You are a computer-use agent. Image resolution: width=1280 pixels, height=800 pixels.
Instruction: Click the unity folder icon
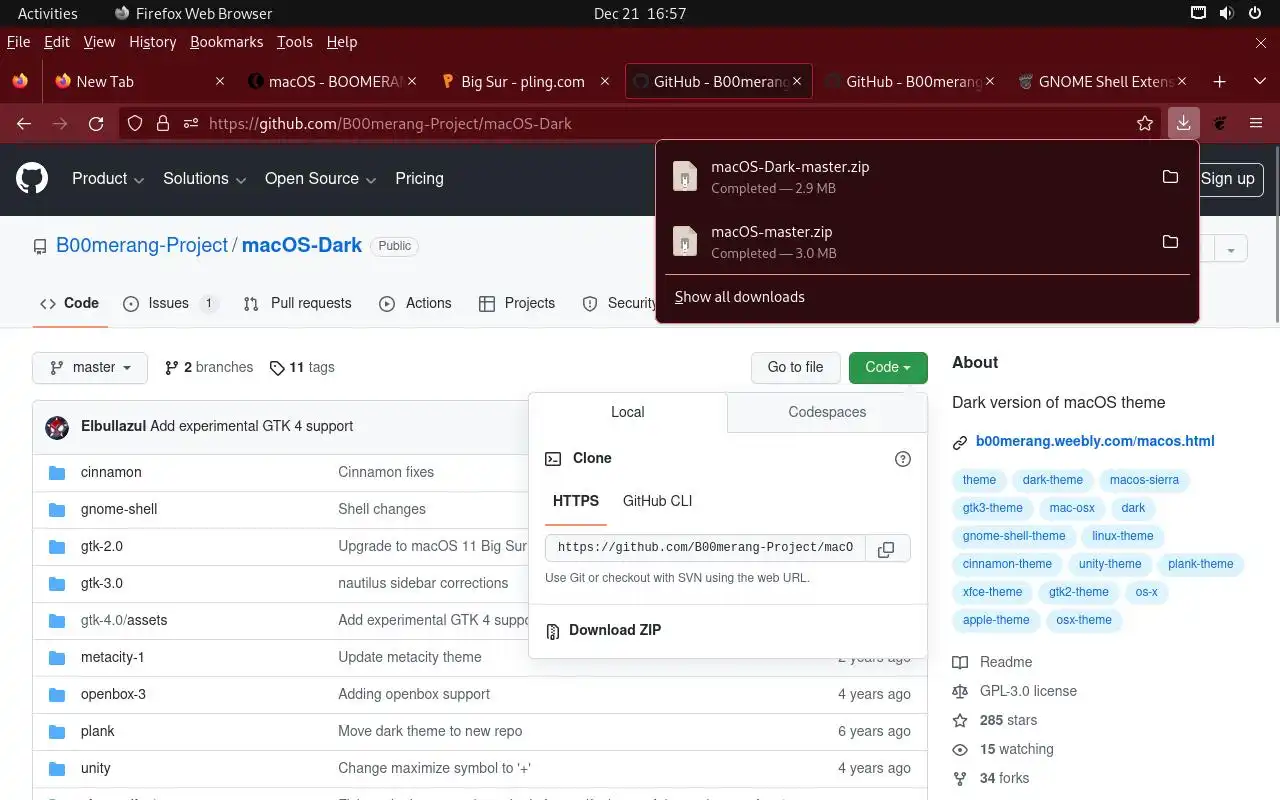coord(57,768)
